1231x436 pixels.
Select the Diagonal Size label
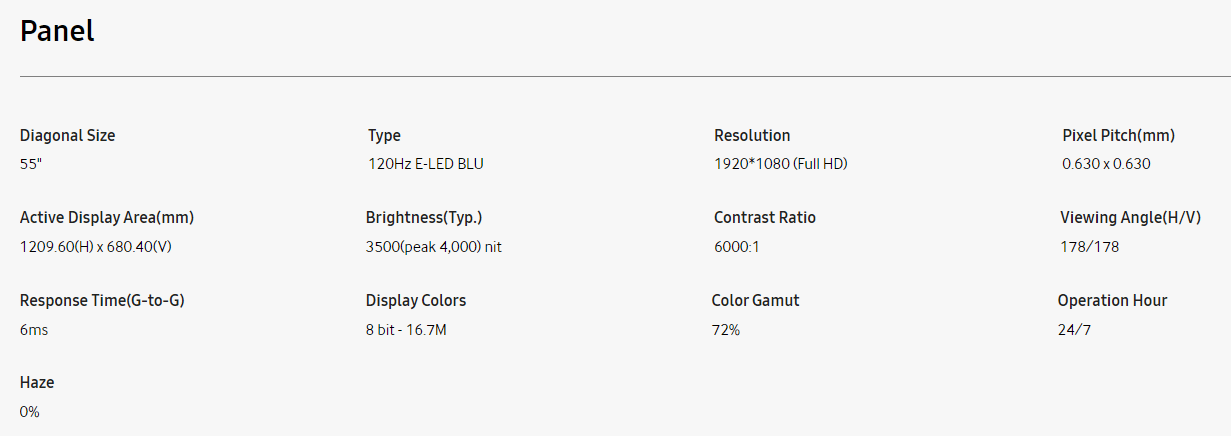tap(67, 136)
